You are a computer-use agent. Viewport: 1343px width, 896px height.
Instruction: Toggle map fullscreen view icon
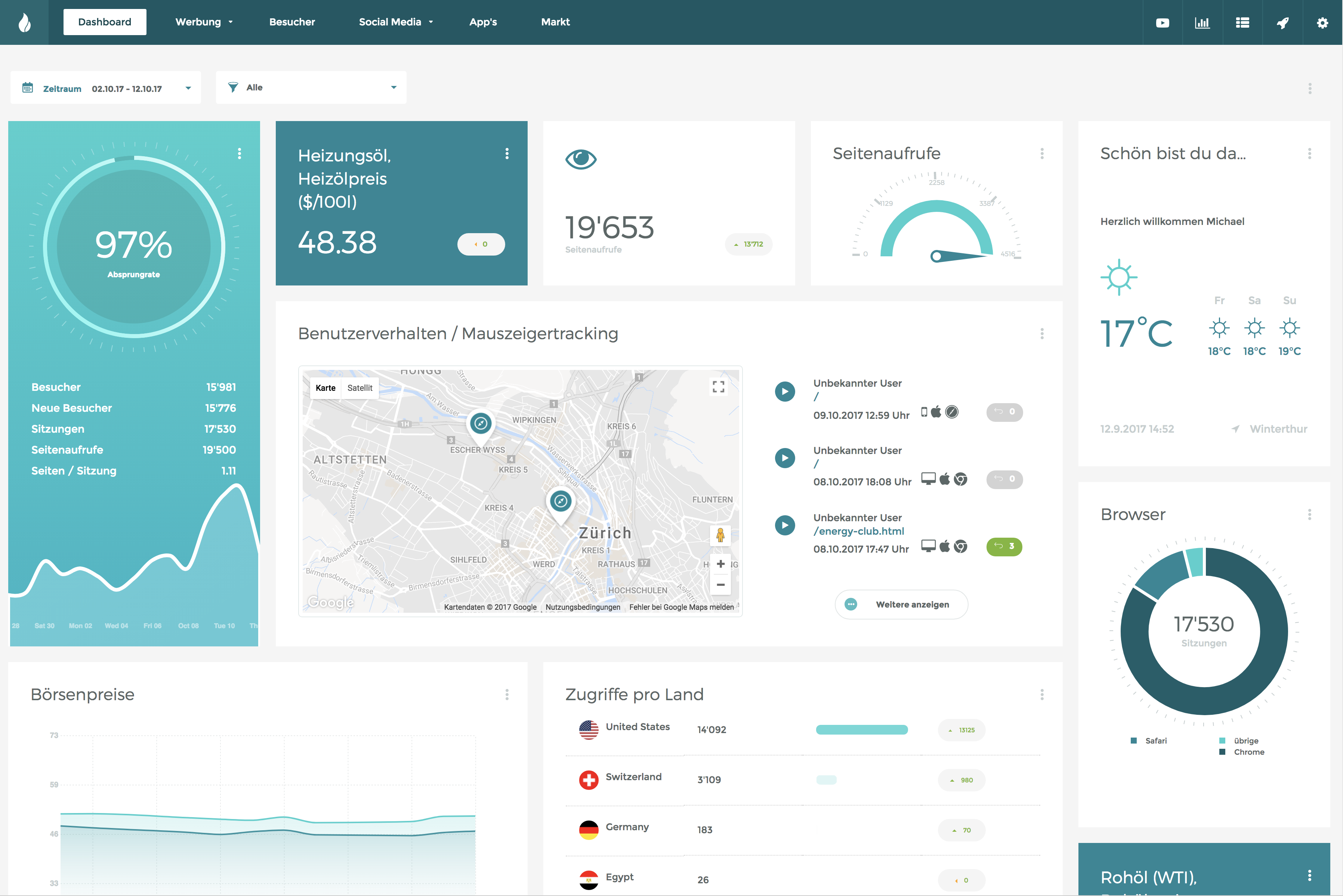(x=718, y=387)
